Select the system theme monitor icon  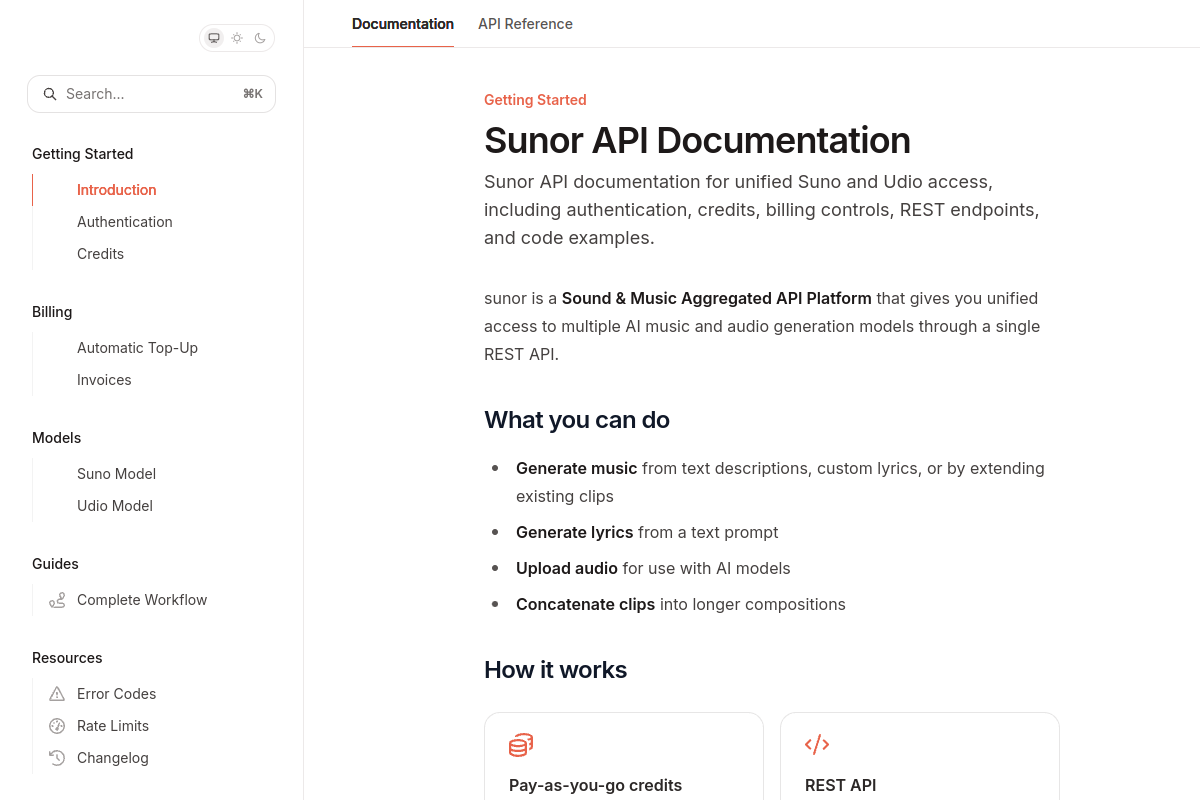pyautogui.click(x=214, y=38)
